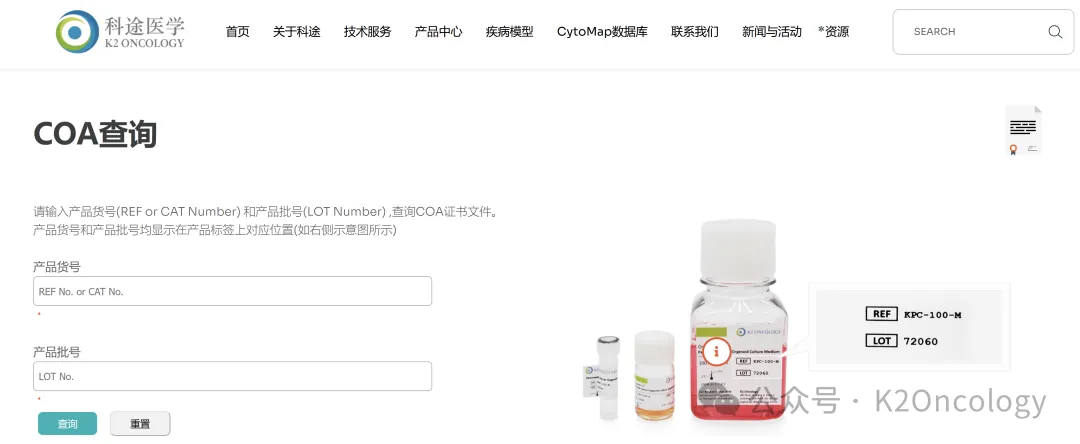Click the search magnifier icon
The height and width of the screenshot is (444, 1080).
pos(1055,32)
